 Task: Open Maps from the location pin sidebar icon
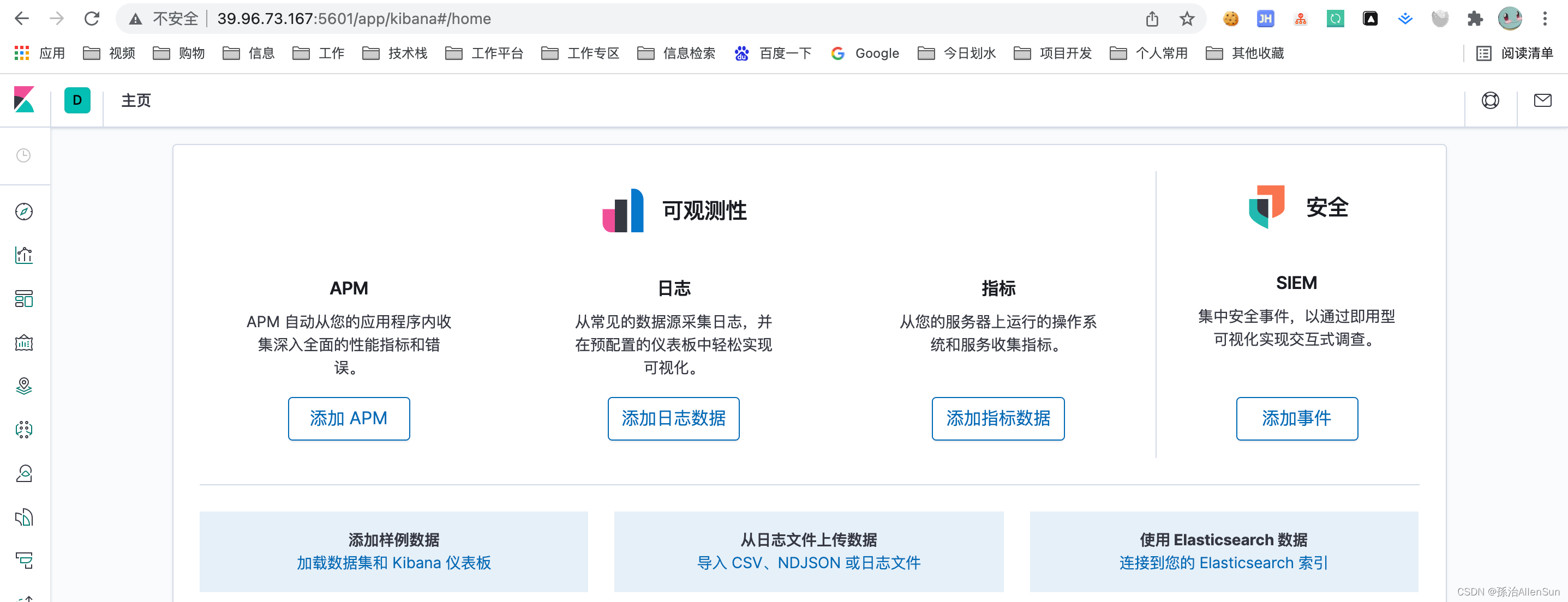pos(24,386)
